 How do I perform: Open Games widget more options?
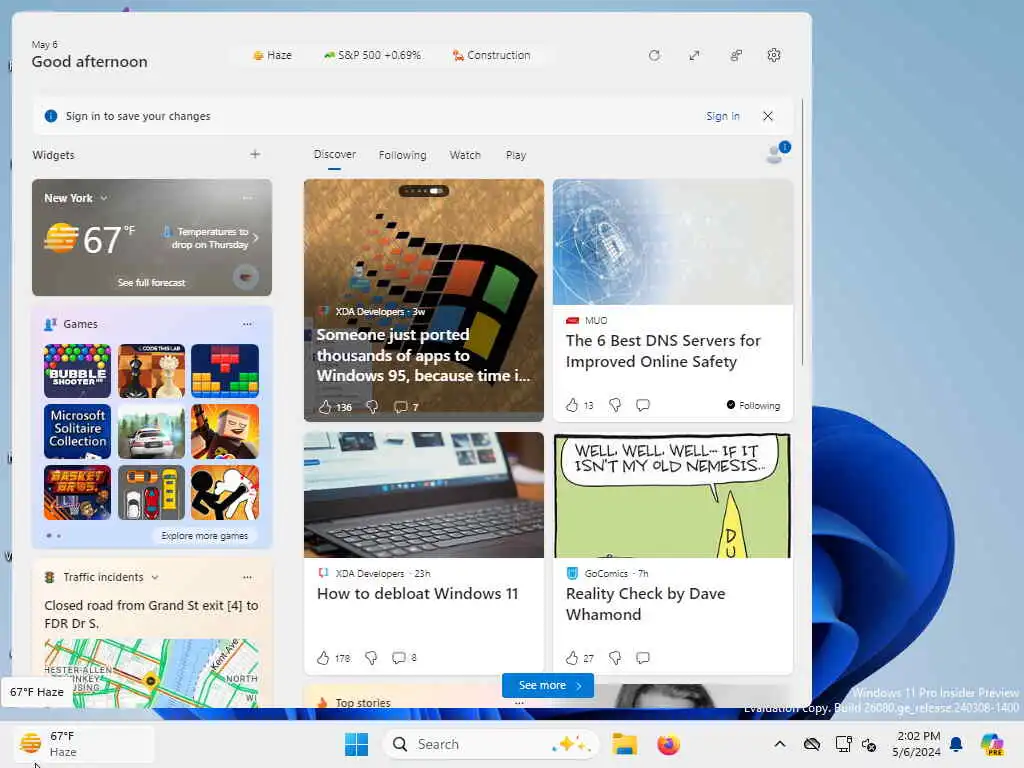[x=248, y=324]
